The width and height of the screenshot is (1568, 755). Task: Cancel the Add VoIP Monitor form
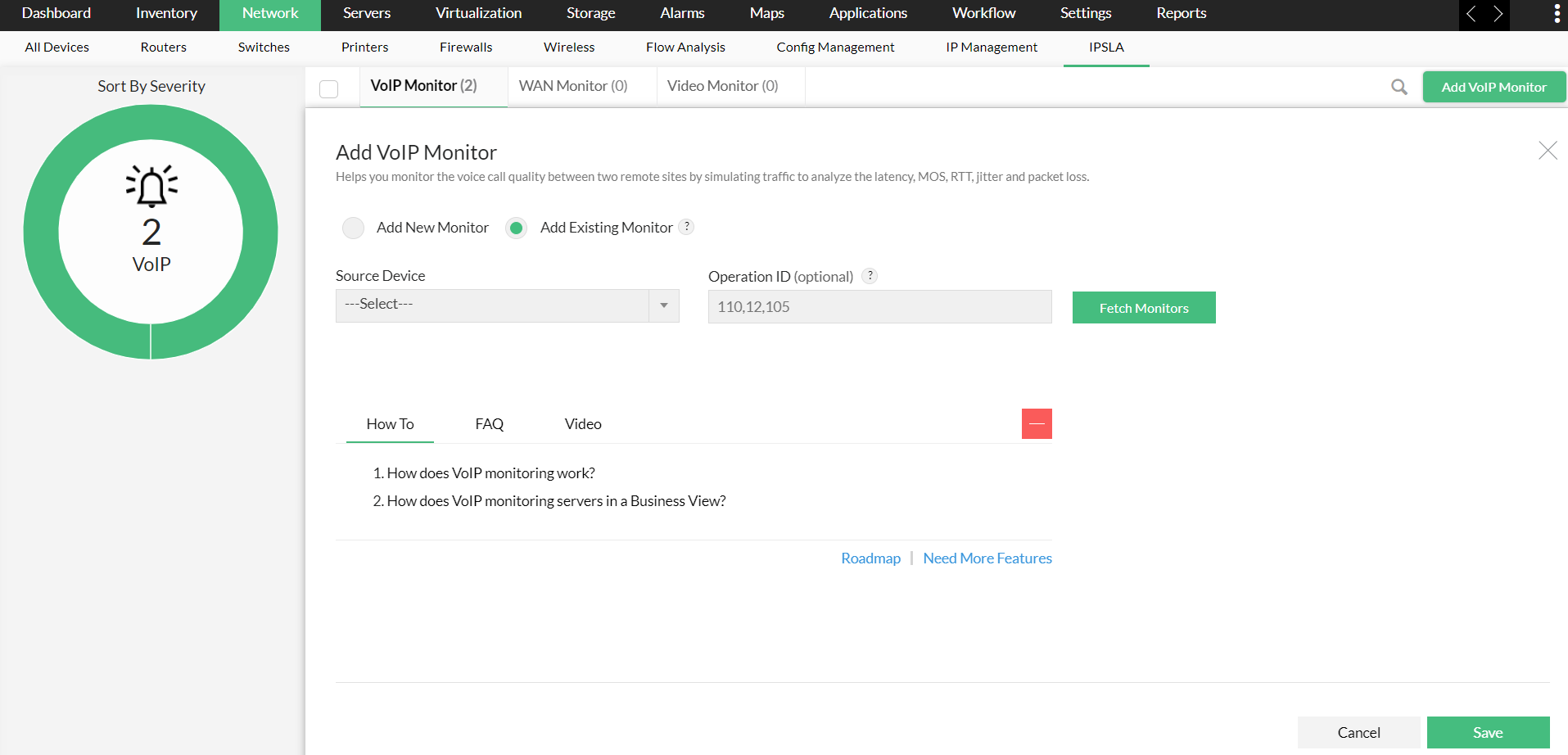[x=1358, y=733]
